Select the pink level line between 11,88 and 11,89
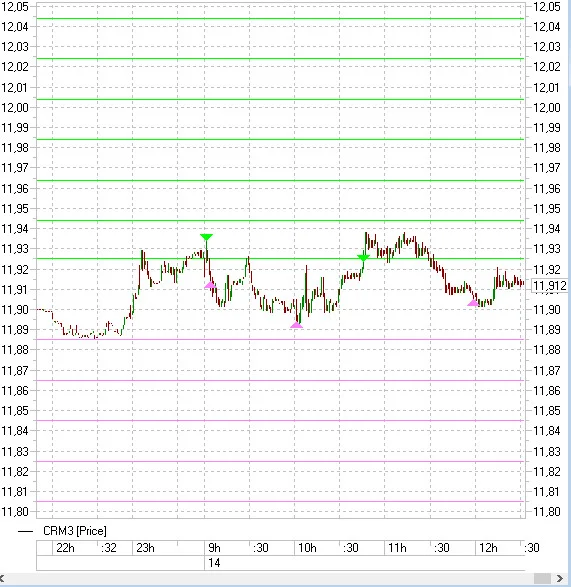Image resolution: width=571 pixels, height=587 pixels. [x=280, y=340]
